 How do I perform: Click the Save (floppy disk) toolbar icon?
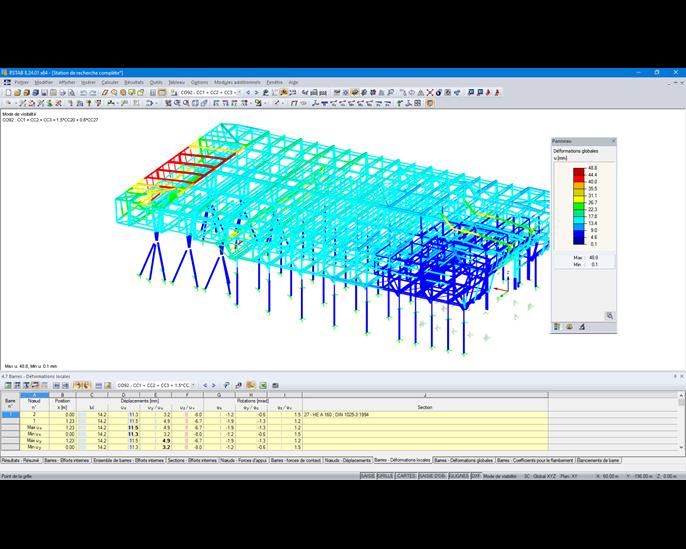pyautogui.click(x=44, y=92)
